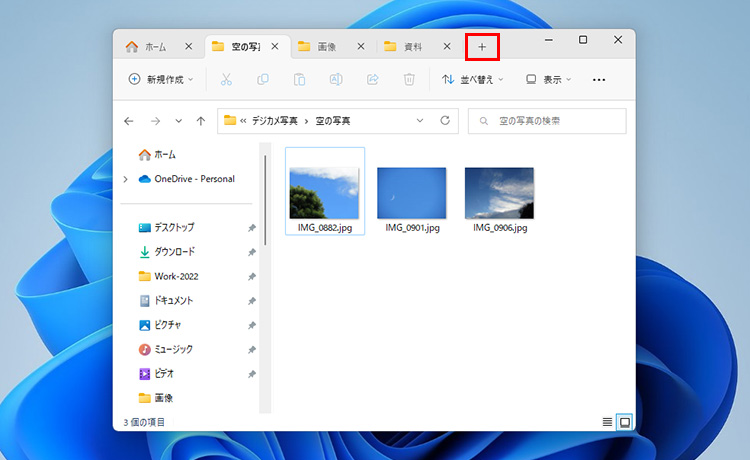750x460 pixels.
Task: Click the Rename icon in toolbar
Action: [336, 79]
